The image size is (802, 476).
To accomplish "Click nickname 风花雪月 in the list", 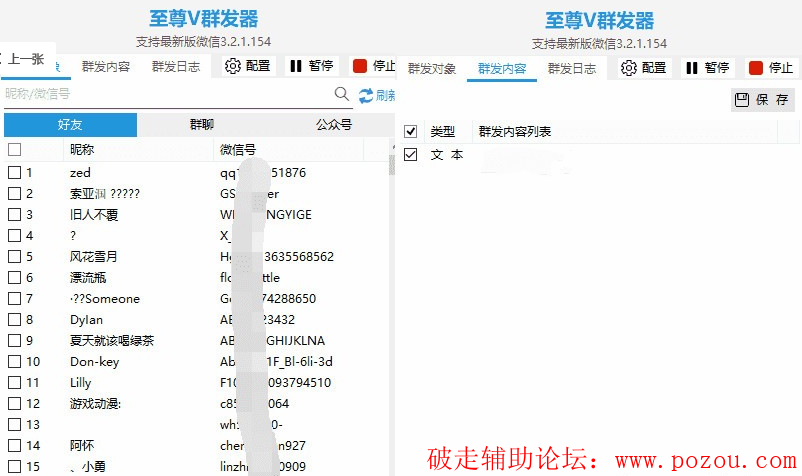I will pos(94,257).
